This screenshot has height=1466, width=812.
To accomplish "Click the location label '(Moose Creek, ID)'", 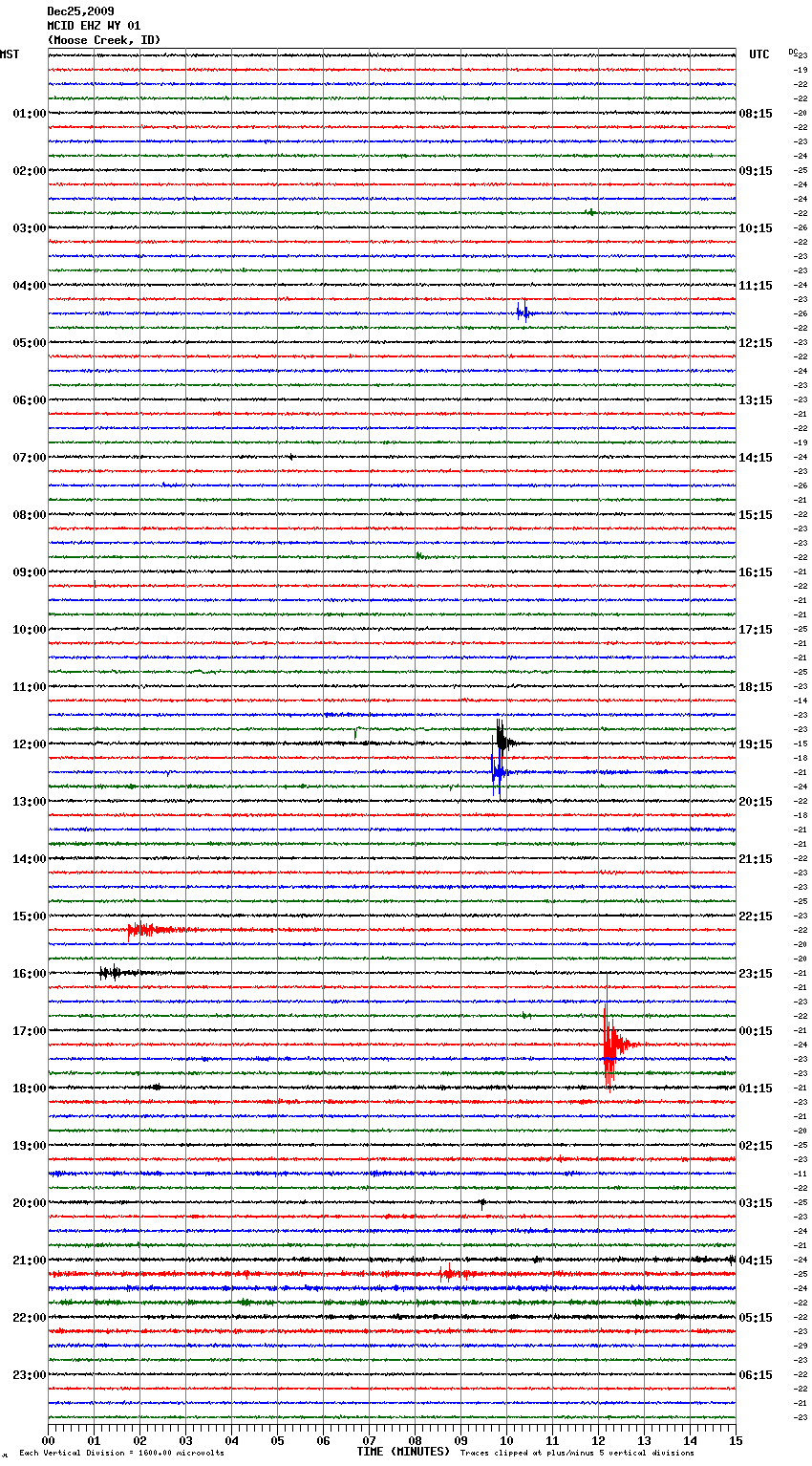I will pos(104,40).
